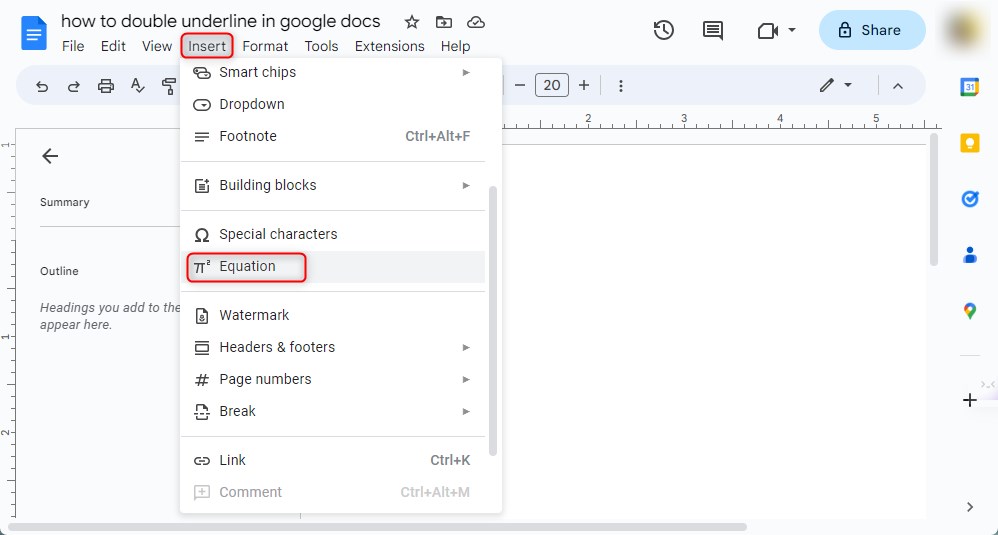Check cloud save status icon
The height and width of the screenshot is (535, 998).
point(475,22)
